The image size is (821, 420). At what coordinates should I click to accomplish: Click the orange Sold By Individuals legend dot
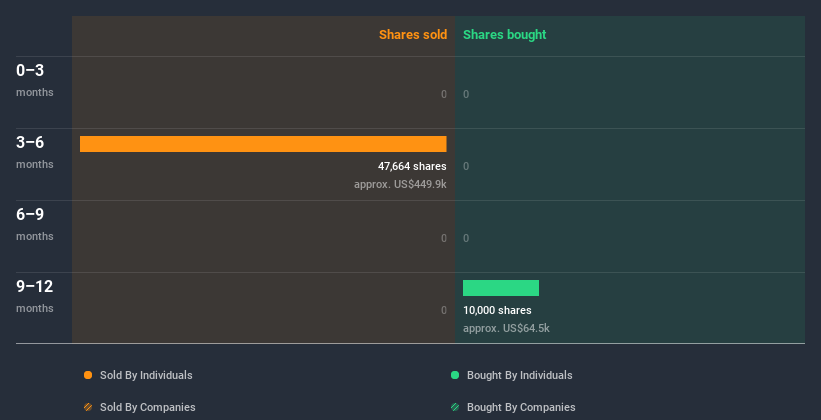[88, 375]
